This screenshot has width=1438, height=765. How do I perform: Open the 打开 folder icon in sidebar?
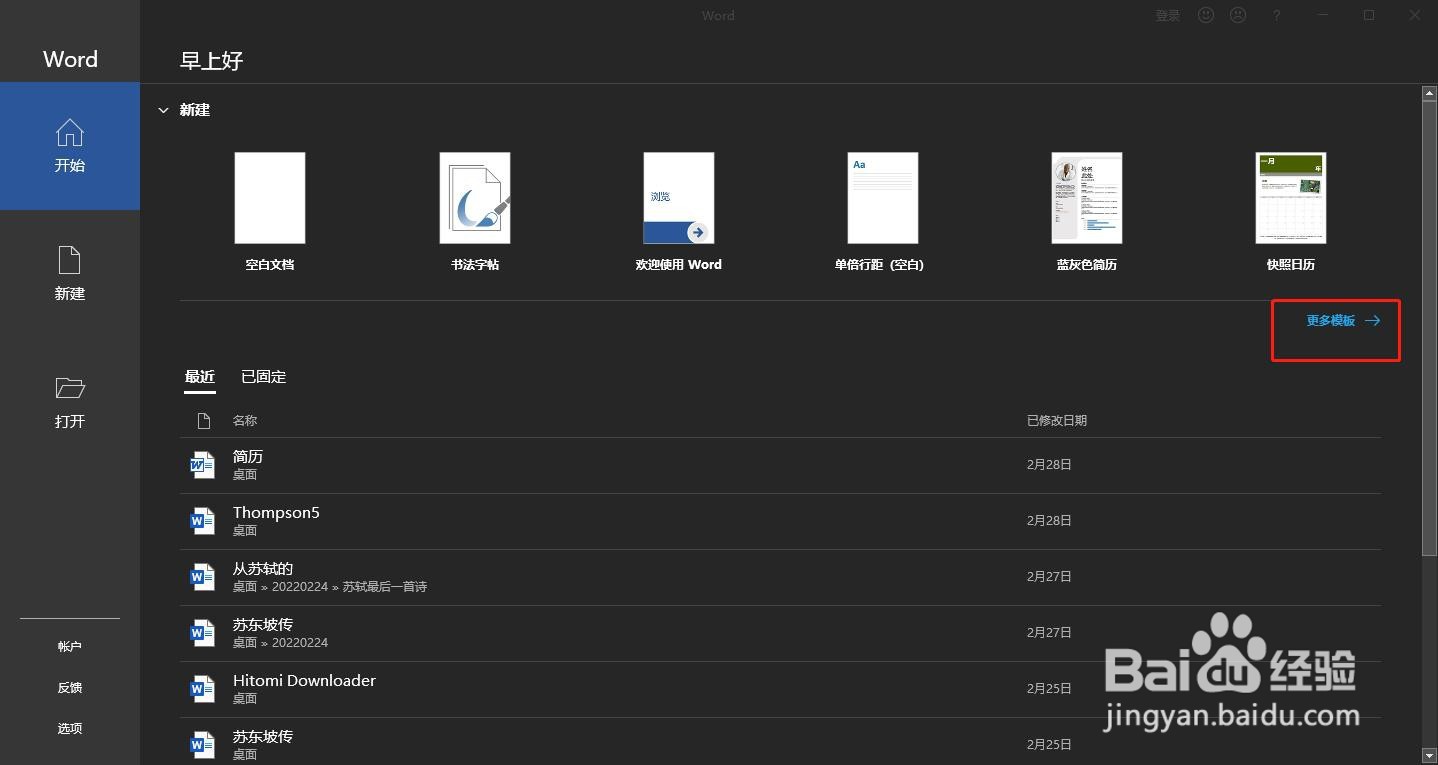click(70, 388)
